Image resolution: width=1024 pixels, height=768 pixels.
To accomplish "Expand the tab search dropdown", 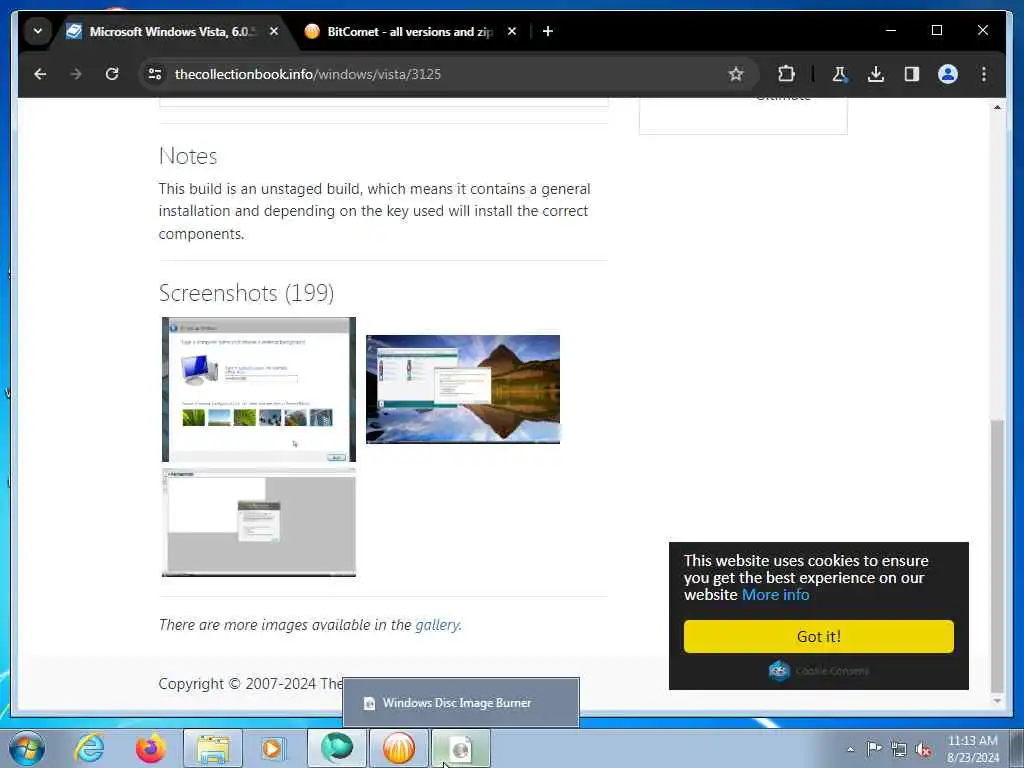I will (38, 31).
